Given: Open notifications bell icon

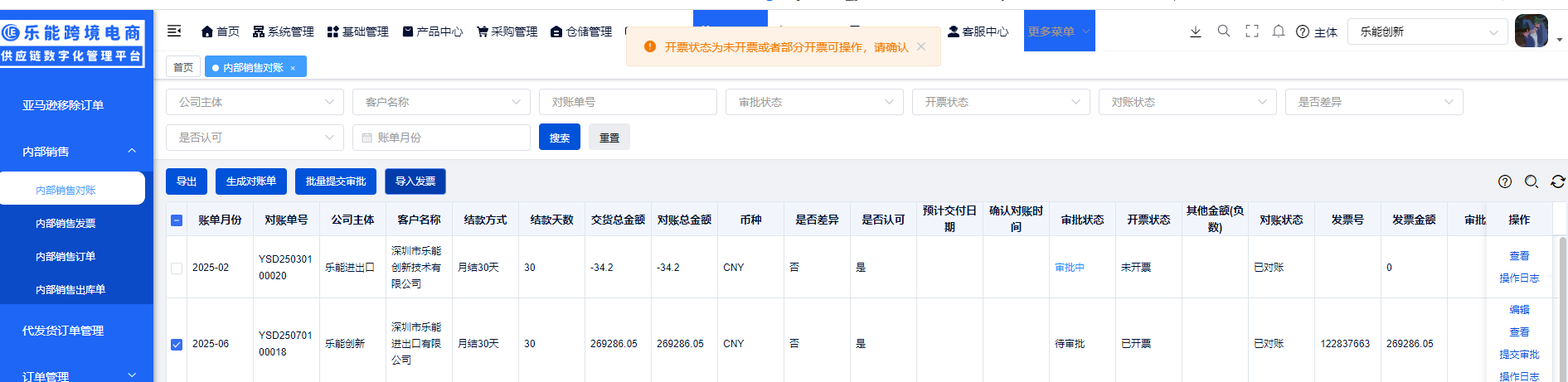Looking at the screenshot, I should [x=1279, y=31].
